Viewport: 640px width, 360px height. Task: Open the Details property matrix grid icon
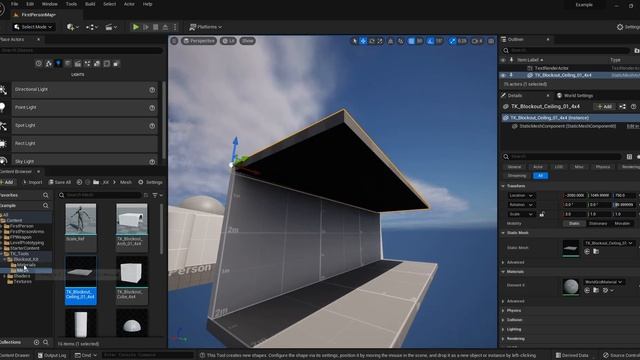coord(629,157)
